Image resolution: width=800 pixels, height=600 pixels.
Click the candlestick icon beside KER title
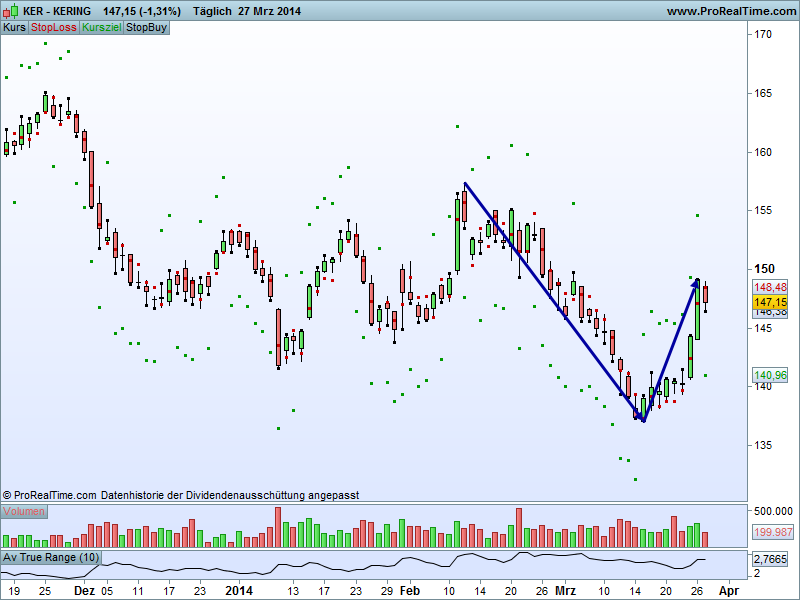(10, 11)
